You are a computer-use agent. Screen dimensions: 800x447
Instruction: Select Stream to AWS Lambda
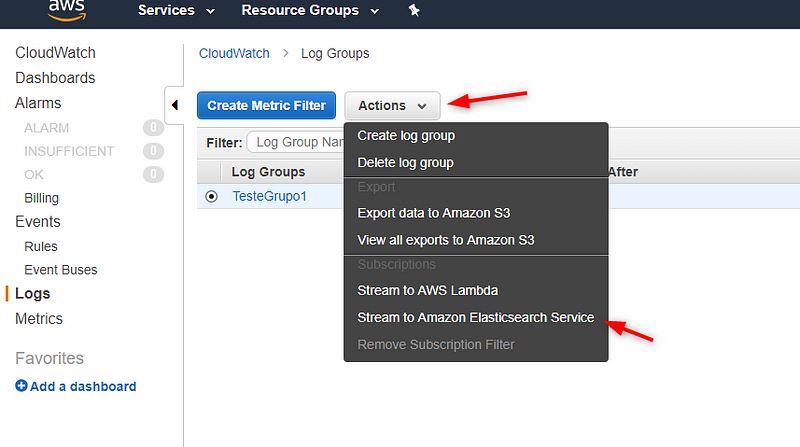tap(428, 291)
